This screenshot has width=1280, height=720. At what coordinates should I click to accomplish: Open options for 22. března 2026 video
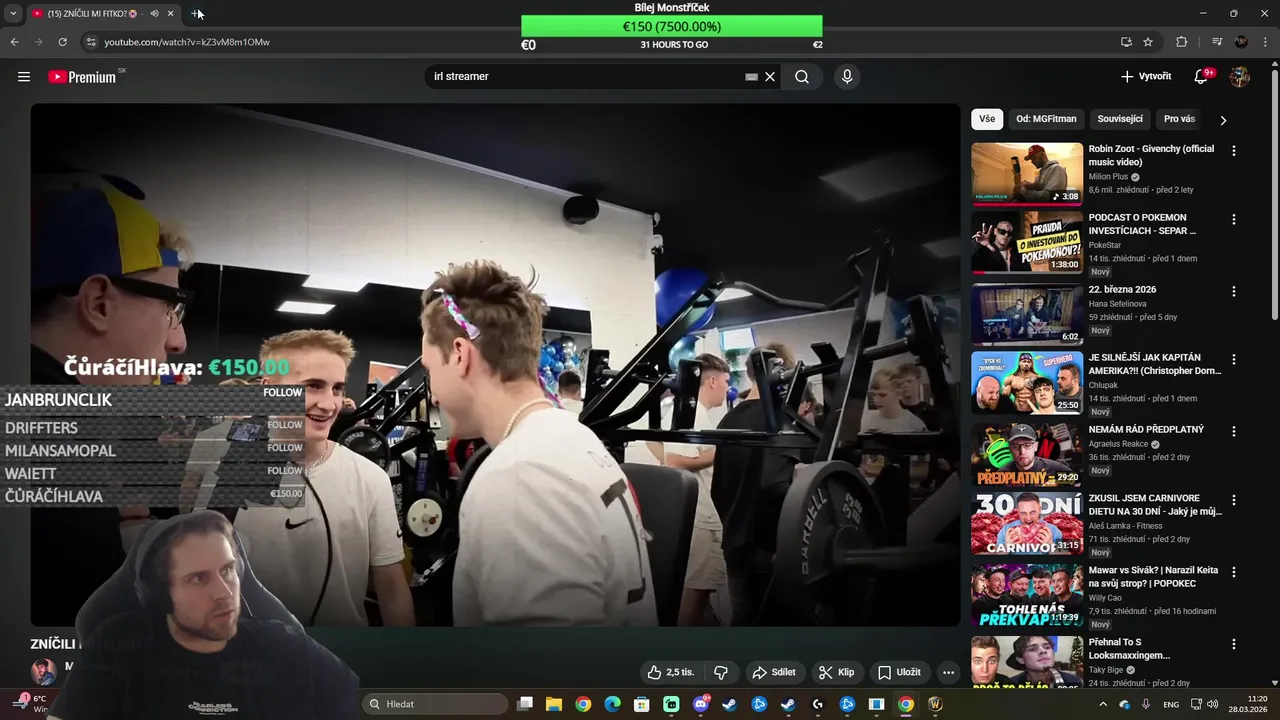1233,292
